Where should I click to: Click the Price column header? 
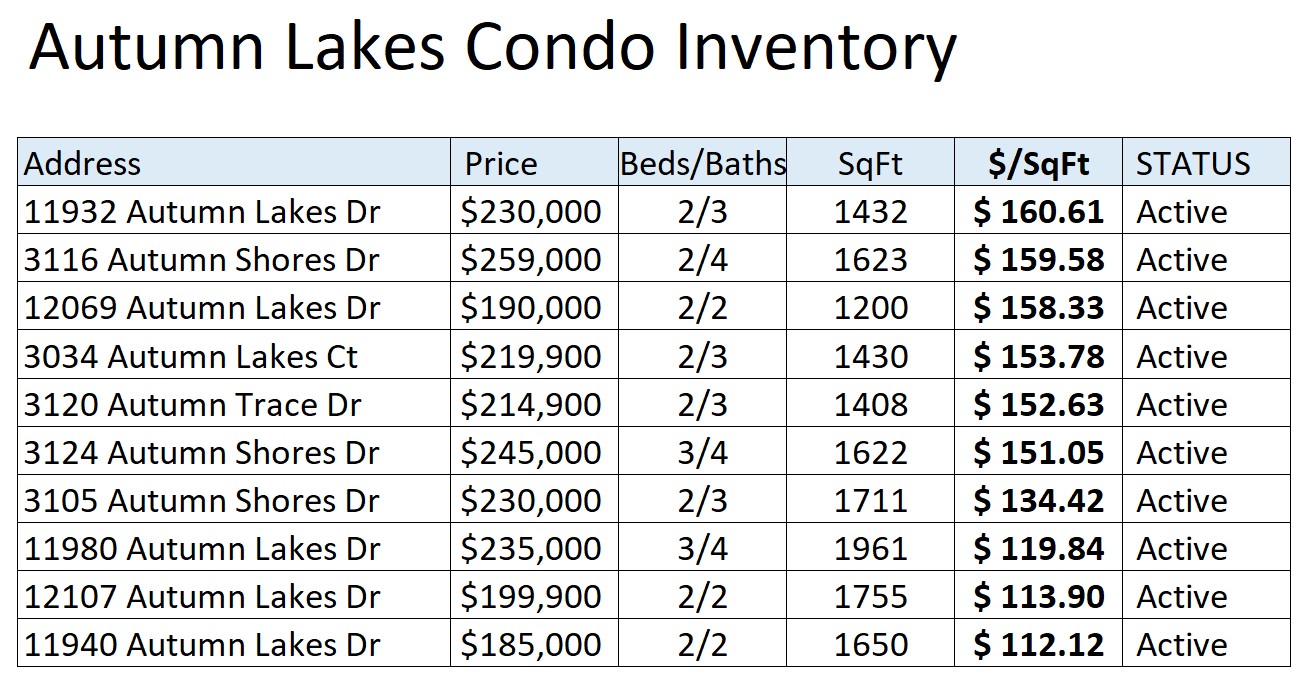tap(535, 163)
